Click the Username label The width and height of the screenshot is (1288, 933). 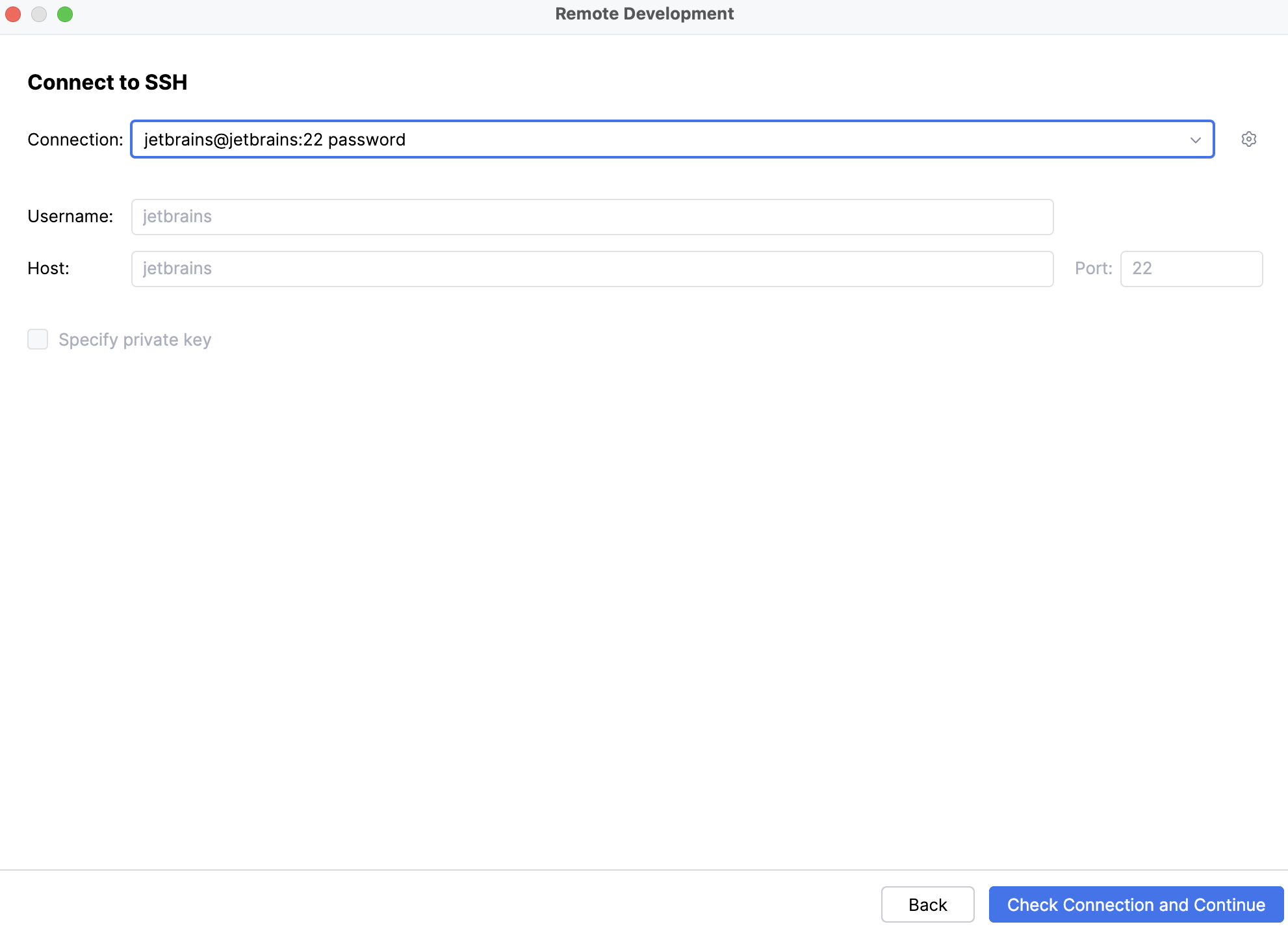(x=70, y=216)
